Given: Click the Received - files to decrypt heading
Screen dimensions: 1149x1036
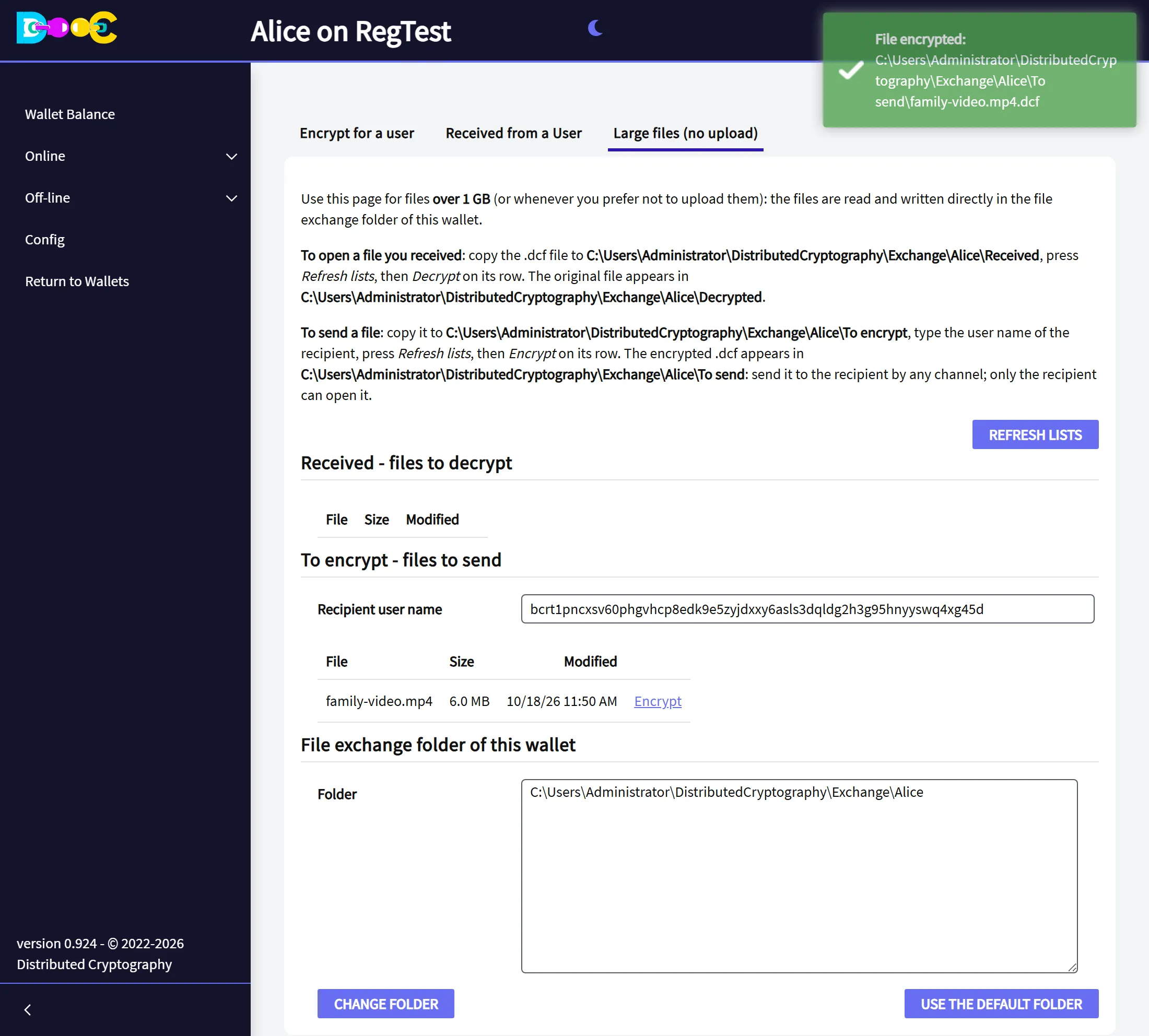Looking at the screenshot, I should (406, 463).
